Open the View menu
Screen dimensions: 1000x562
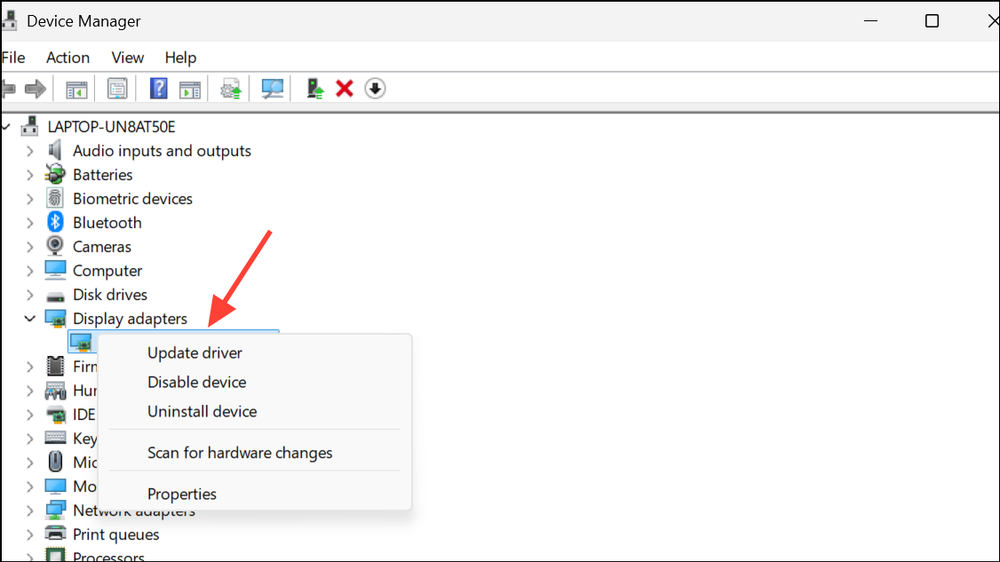[x=127, y=58]
